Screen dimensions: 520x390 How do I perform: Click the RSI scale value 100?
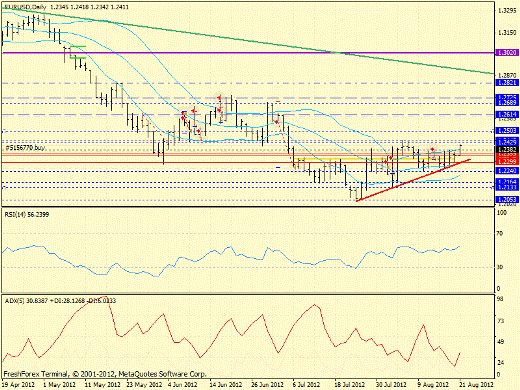[x=502, y=212]
